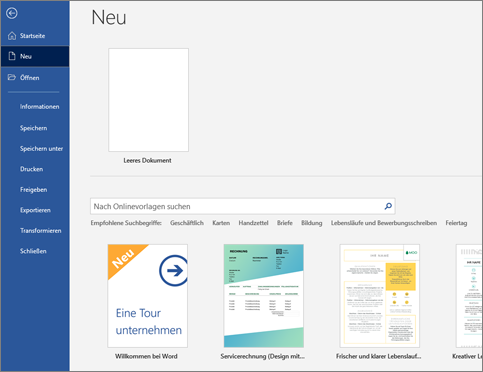
Task: Open the Freigeben option
Action: 33,190
